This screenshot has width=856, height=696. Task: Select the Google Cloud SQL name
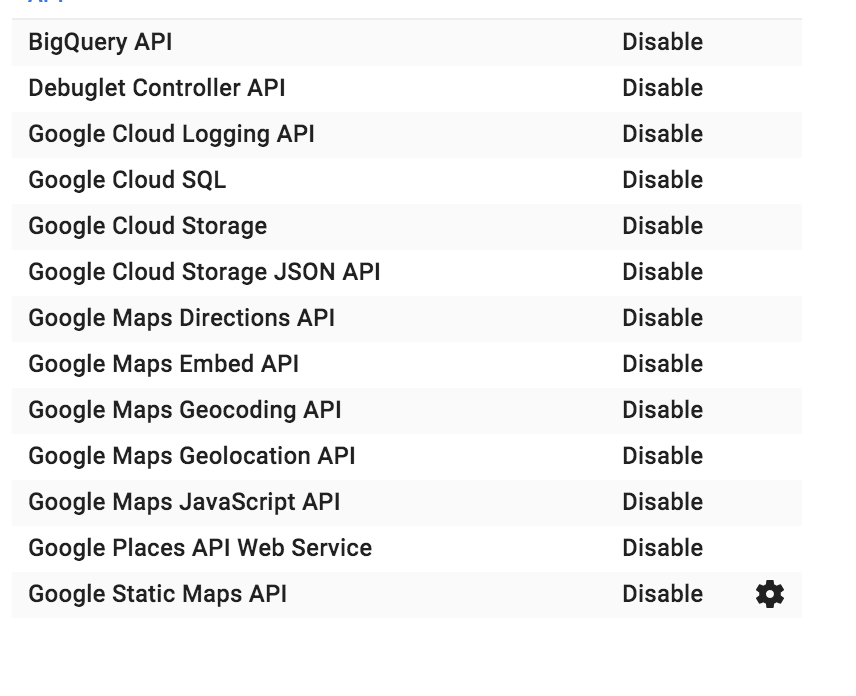(x=127, y=180)
